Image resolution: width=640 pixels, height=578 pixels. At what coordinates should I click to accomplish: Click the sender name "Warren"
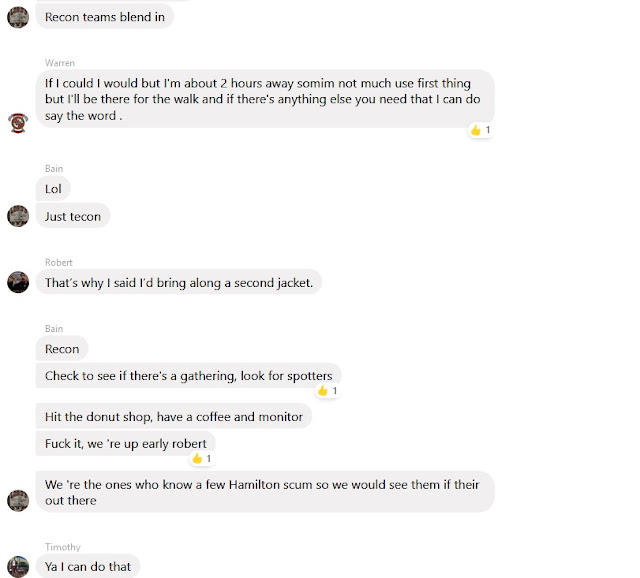pos(59,62)
